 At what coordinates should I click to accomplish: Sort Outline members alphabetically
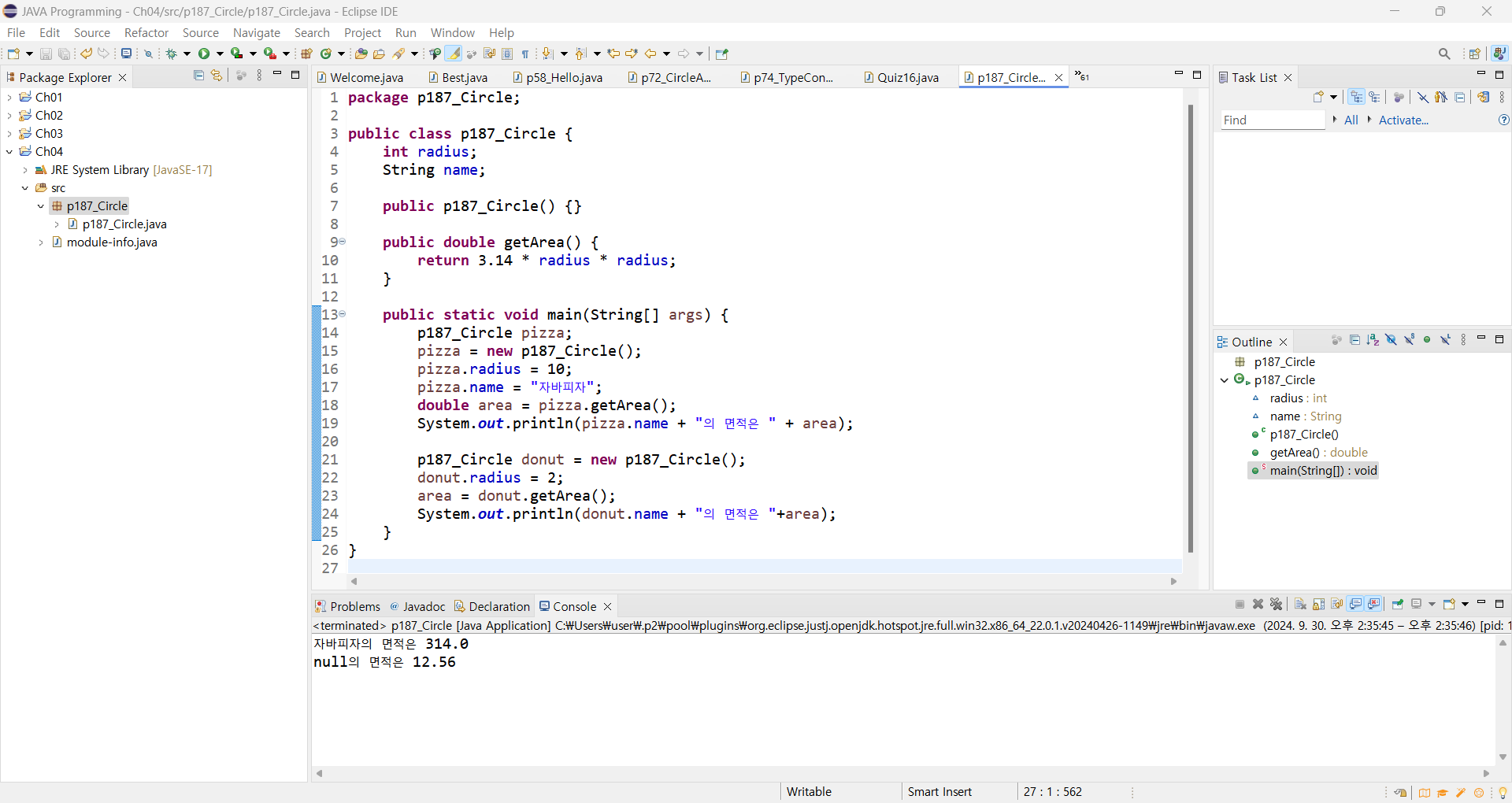click(1373, 340)
